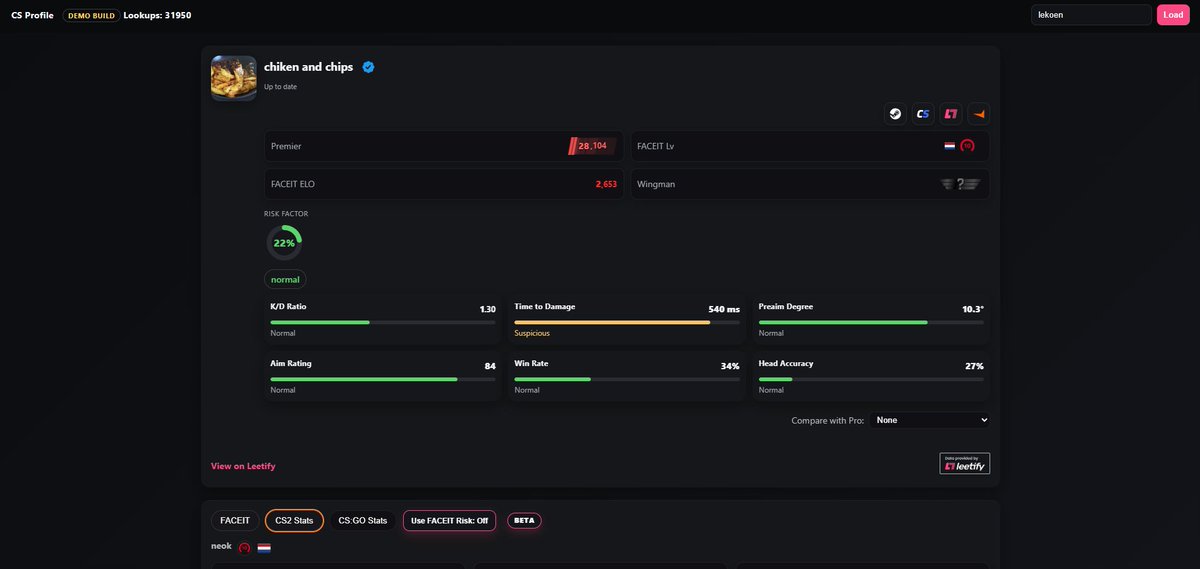Click the neok player name
This screenshot has width=1200, height=569.
pyautogui.click(x=221, y=547)
